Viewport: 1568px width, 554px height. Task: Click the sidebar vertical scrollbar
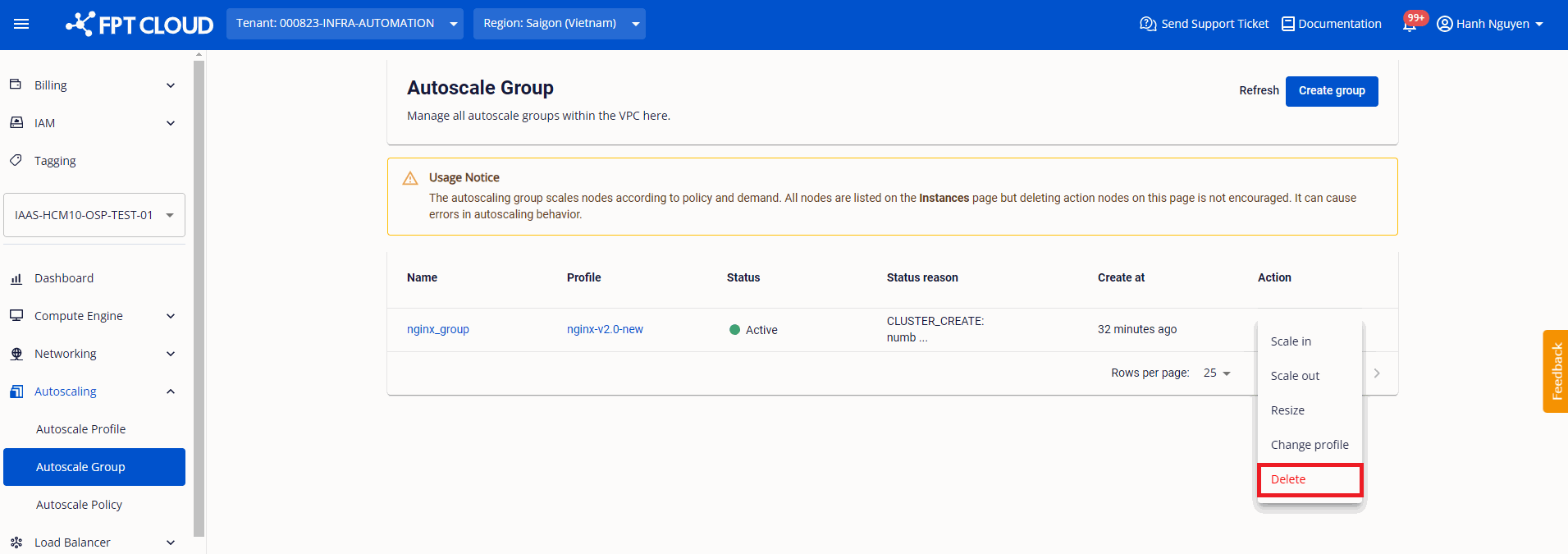(x=199, y=297)
